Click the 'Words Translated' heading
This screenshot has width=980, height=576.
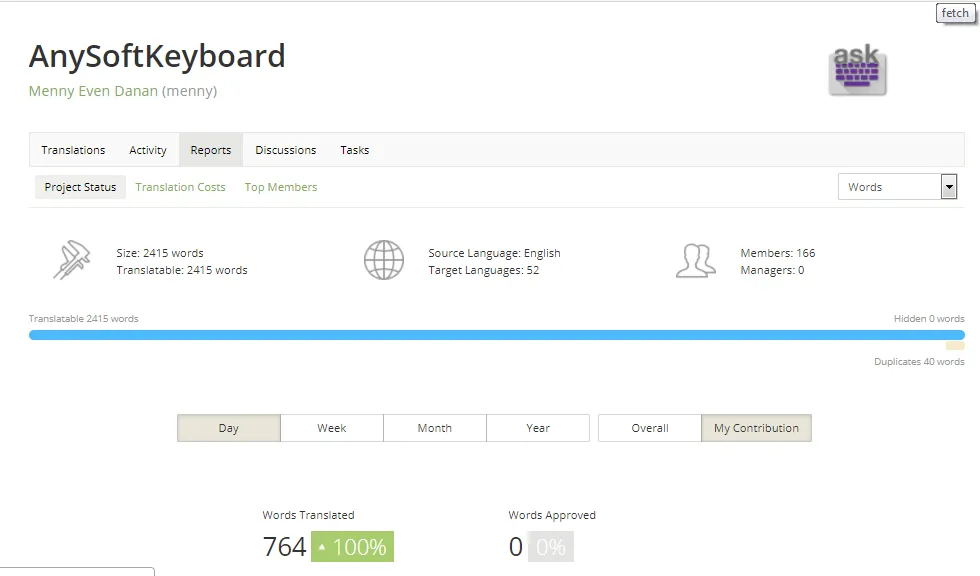click(x=308, y=515)
